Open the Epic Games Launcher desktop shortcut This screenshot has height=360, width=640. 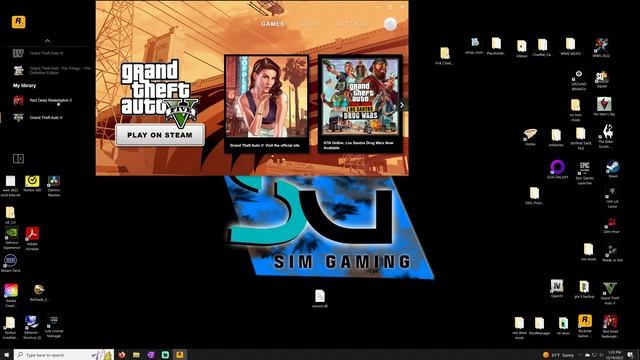(x=584, y=173)
